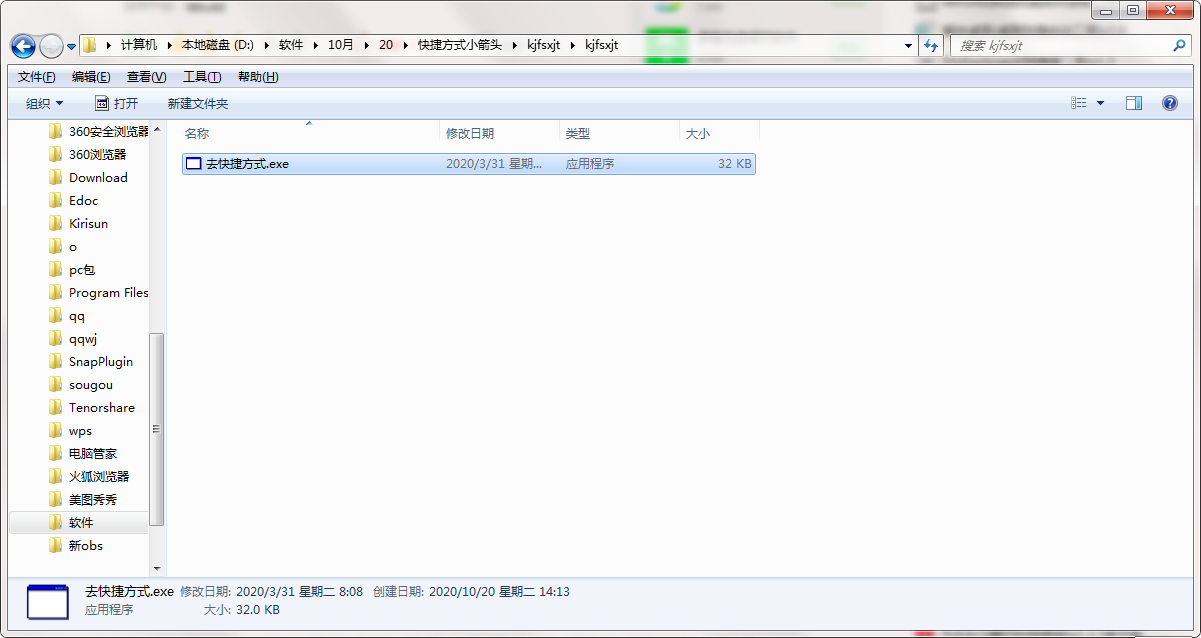Click the 打开 toolbar button
1201x638 pixels.
click(x=116, y=103)
